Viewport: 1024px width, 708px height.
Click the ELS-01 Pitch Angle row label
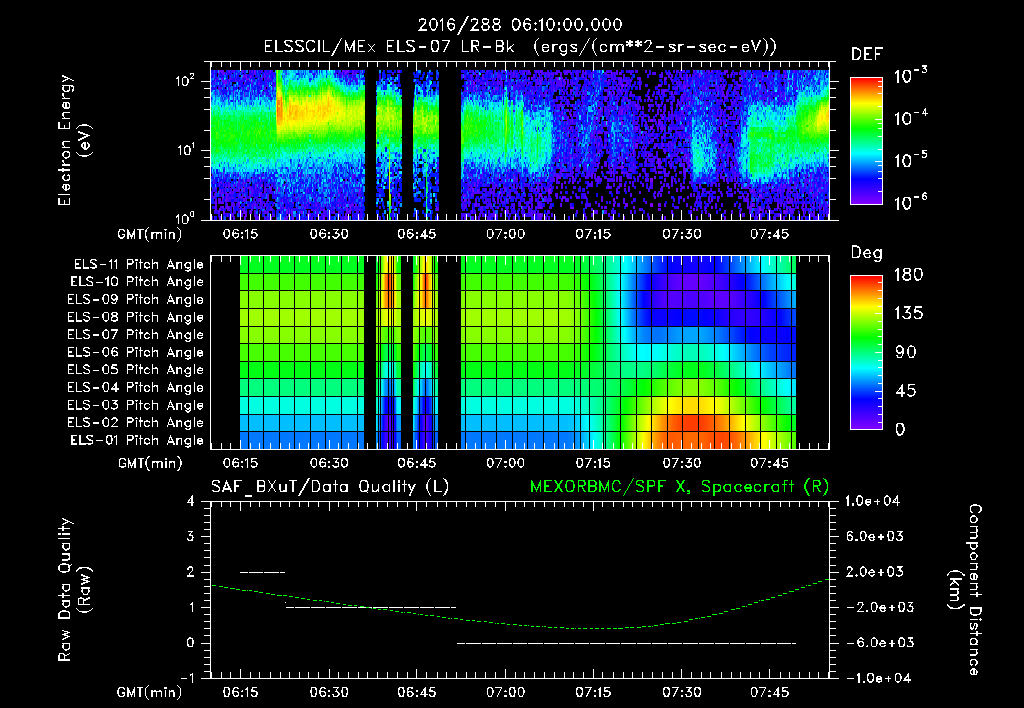coord(136,440)
